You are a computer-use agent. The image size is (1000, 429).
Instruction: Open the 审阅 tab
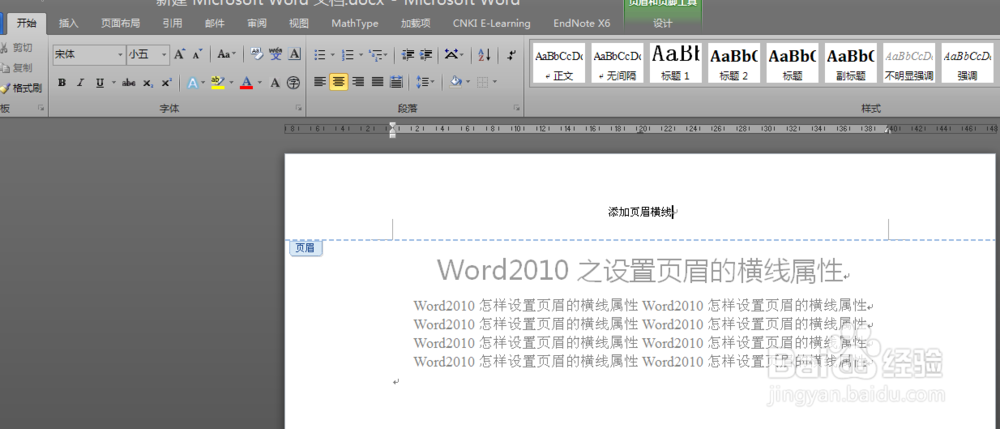click(x=256, y=24)
